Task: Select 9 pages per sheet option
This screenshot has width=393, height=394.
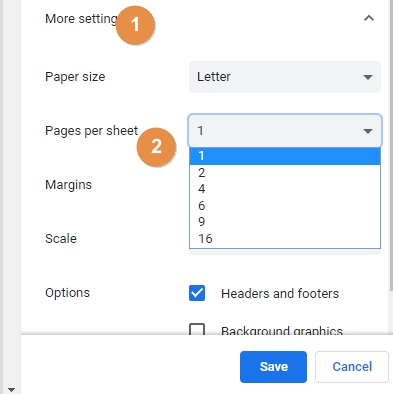Action: [285, 222]
